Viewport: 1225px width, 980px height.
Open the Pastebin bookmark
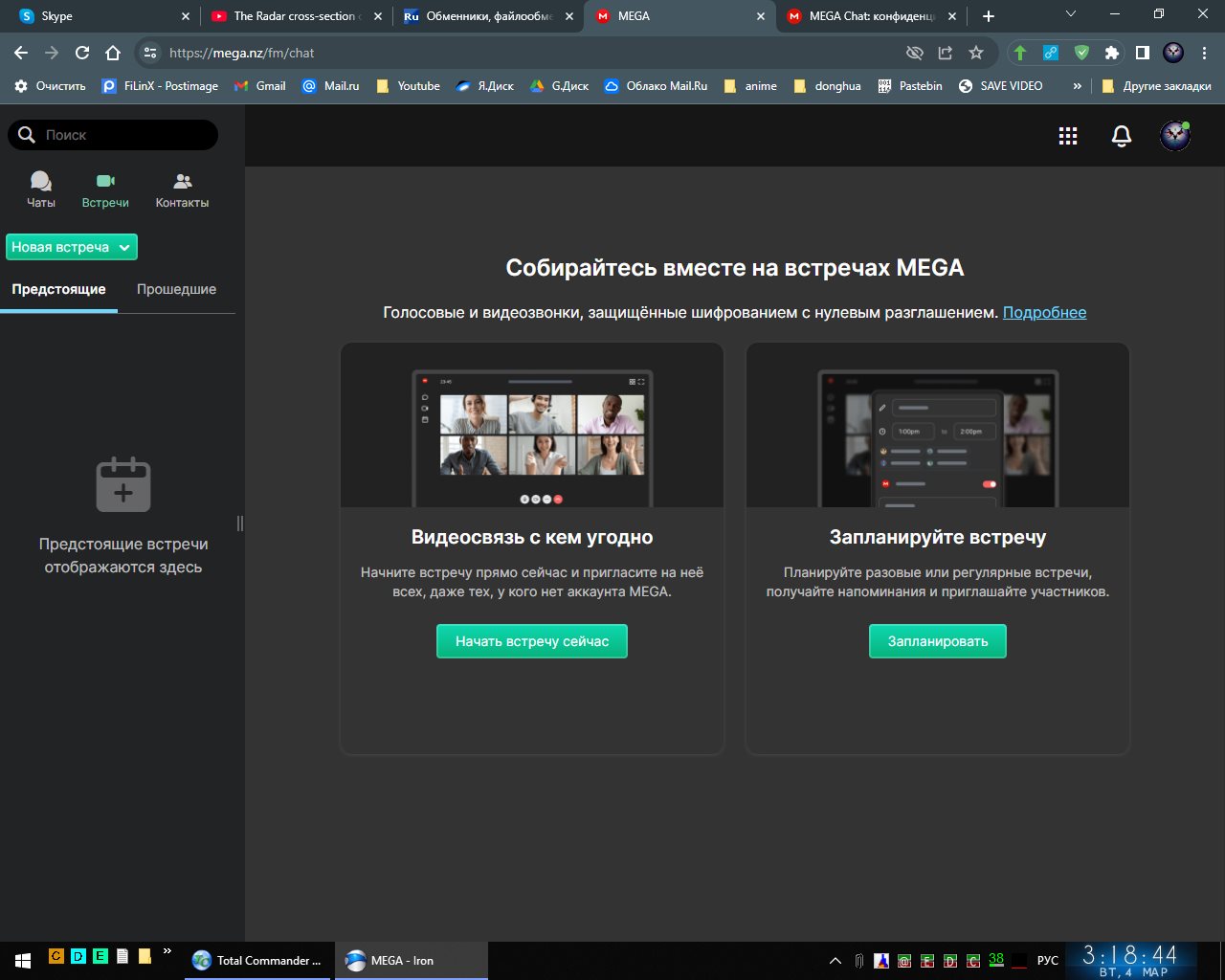click(910, 86)
